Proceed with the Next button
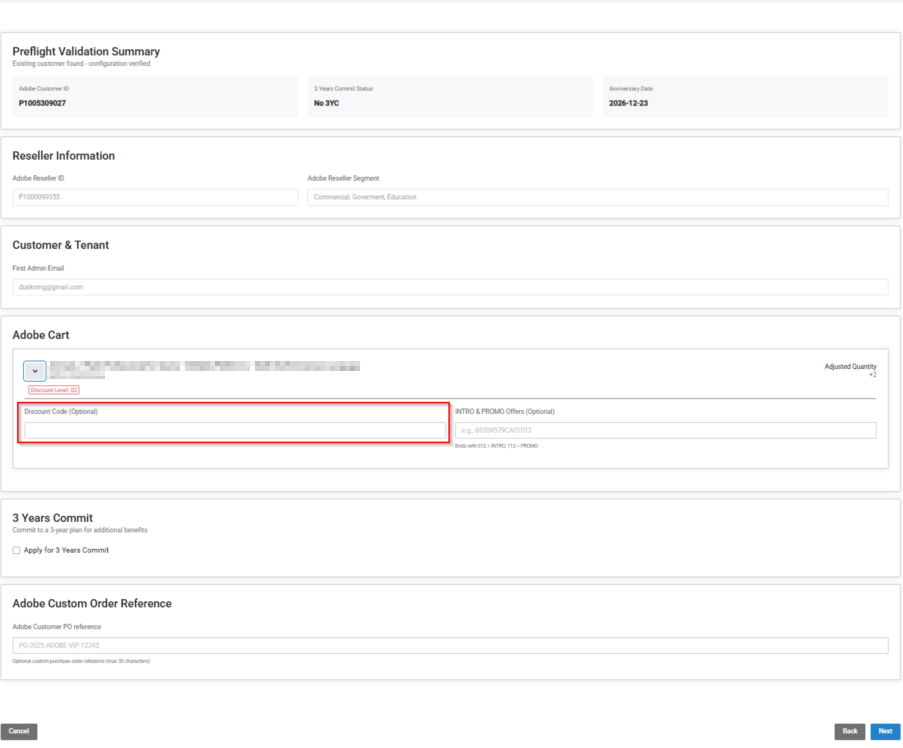This screenshot has width=903, height=748. pyautogui.click(x=885, y=731)
